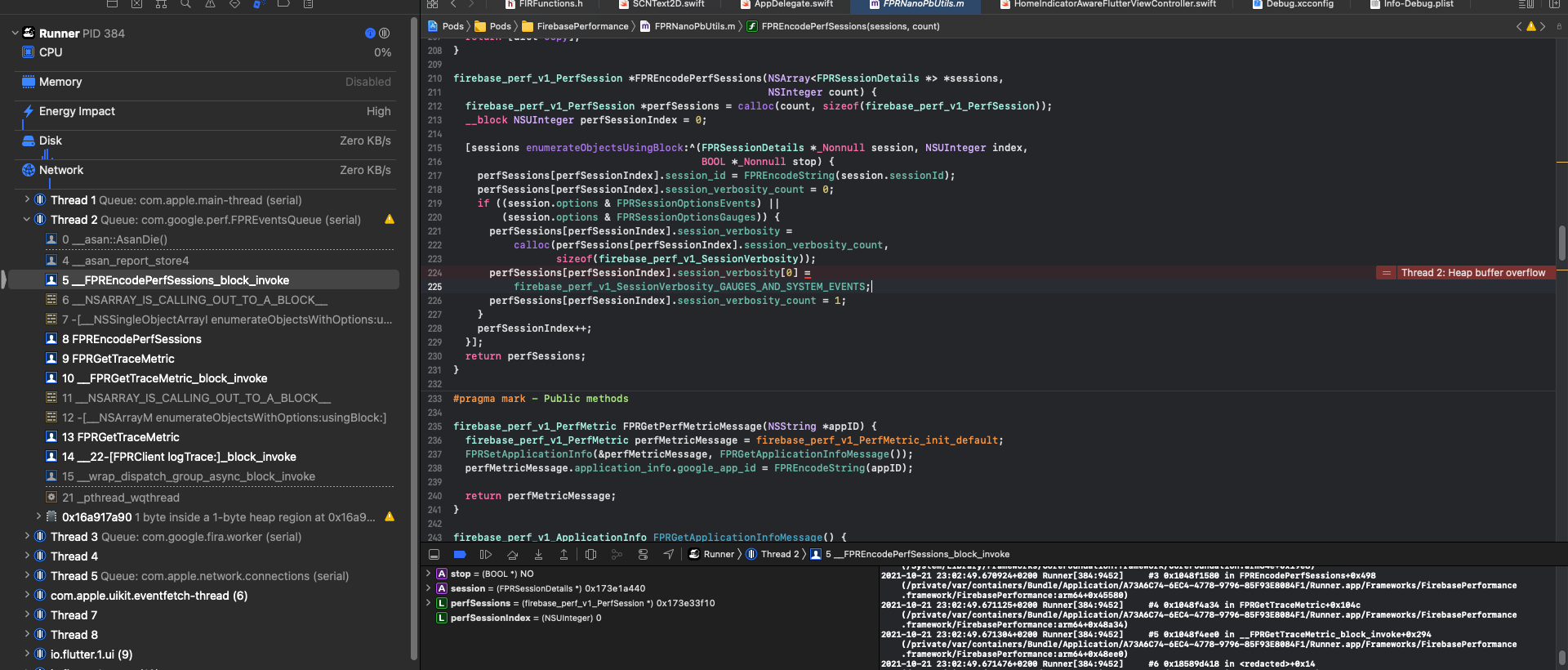1568x670 pixels.
Task: Expand the session variable
Action: tap(428, 588)
